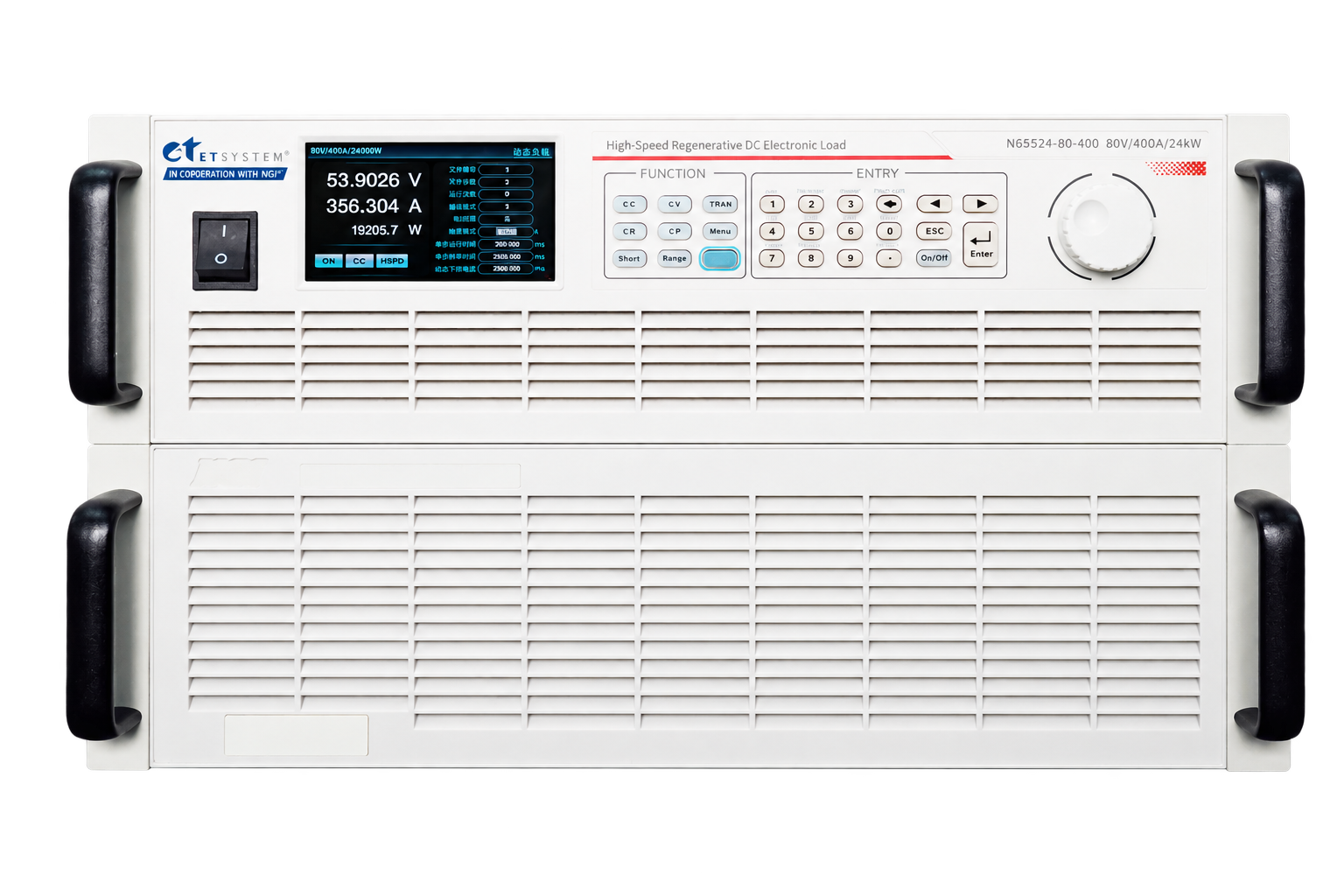The height and width of the screenshot is (896, 1344).
Task: Tap the ON status indicator on LCD
Action: [x=328, y=261]
